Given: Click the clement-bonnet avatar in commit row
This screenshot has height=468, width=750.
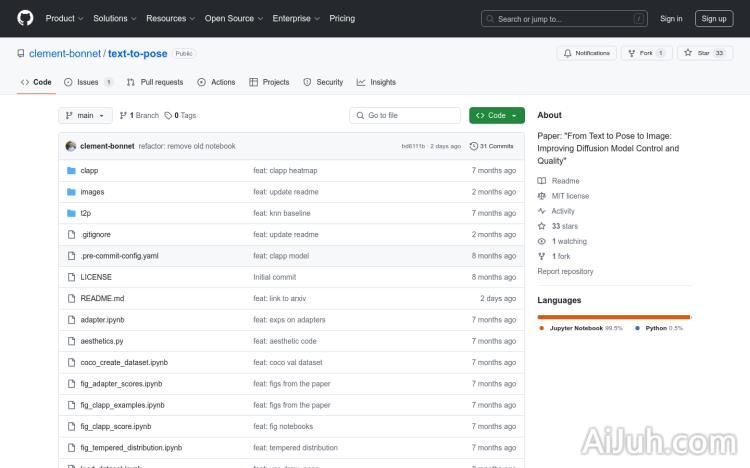Looking at the screenshot, I should pyautogui.click(x=71, y=146).
